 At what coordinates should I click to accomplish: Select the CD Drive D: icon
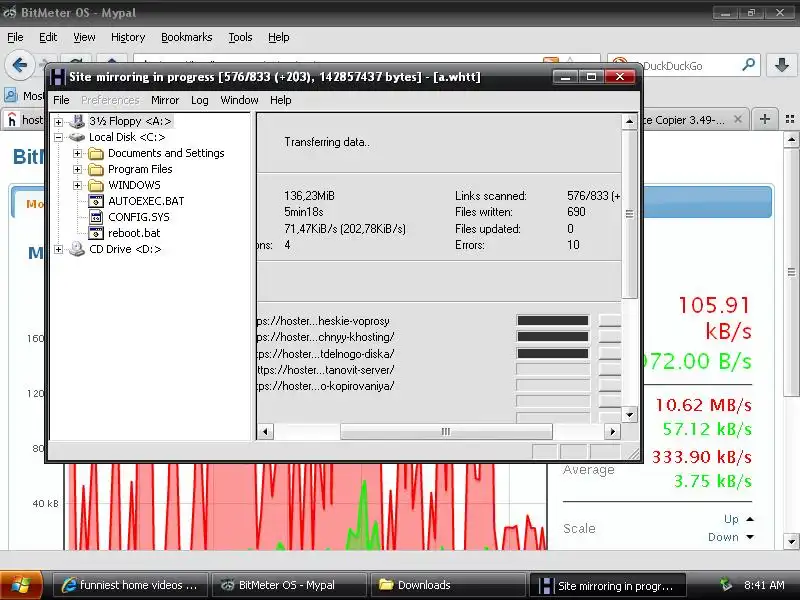(x=77, y=249)
